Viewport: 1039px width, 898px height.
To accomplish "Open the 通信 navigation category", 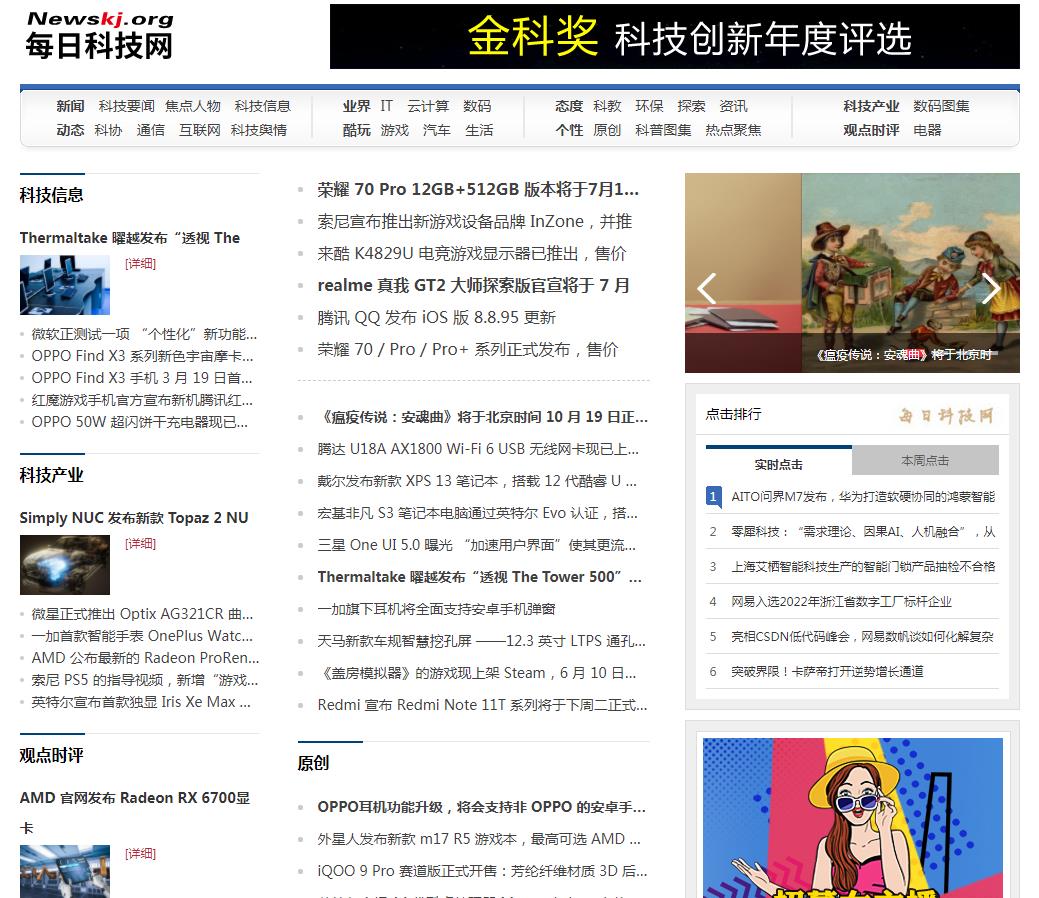I will coord(150,130).
